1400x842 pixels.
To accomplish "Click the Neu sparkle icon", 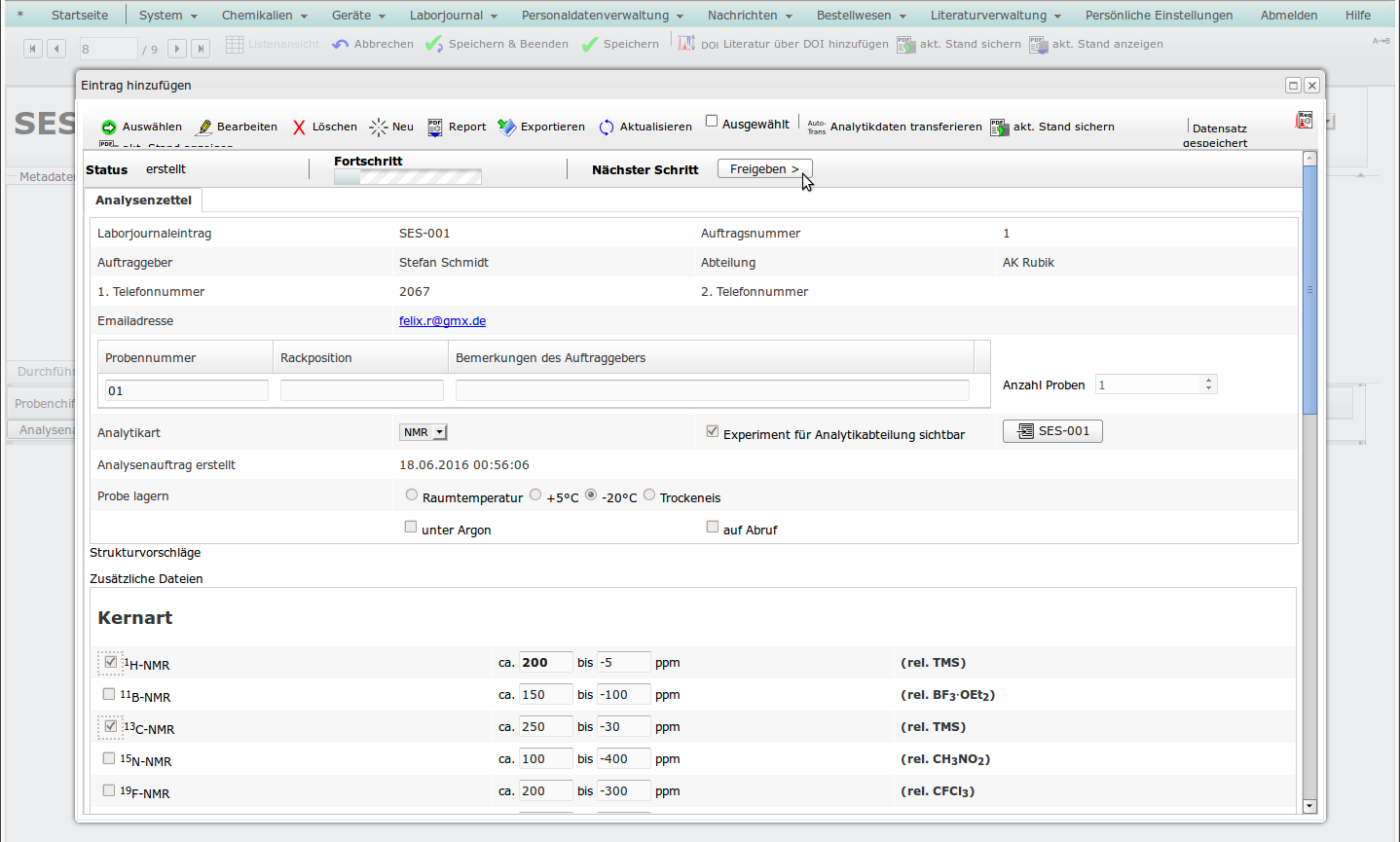I will pyautogui.click(x=379, y=128).
